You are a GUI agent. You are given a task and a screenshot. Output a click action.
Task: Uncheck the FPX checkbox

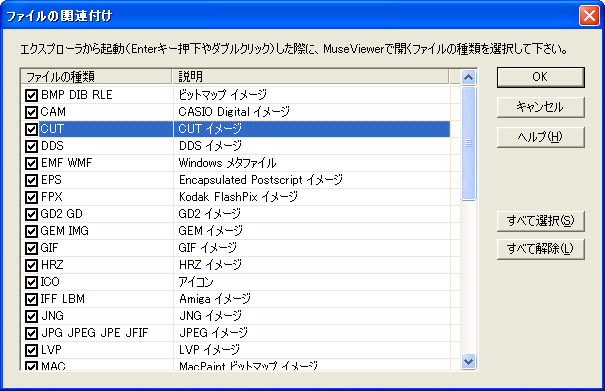31,197
